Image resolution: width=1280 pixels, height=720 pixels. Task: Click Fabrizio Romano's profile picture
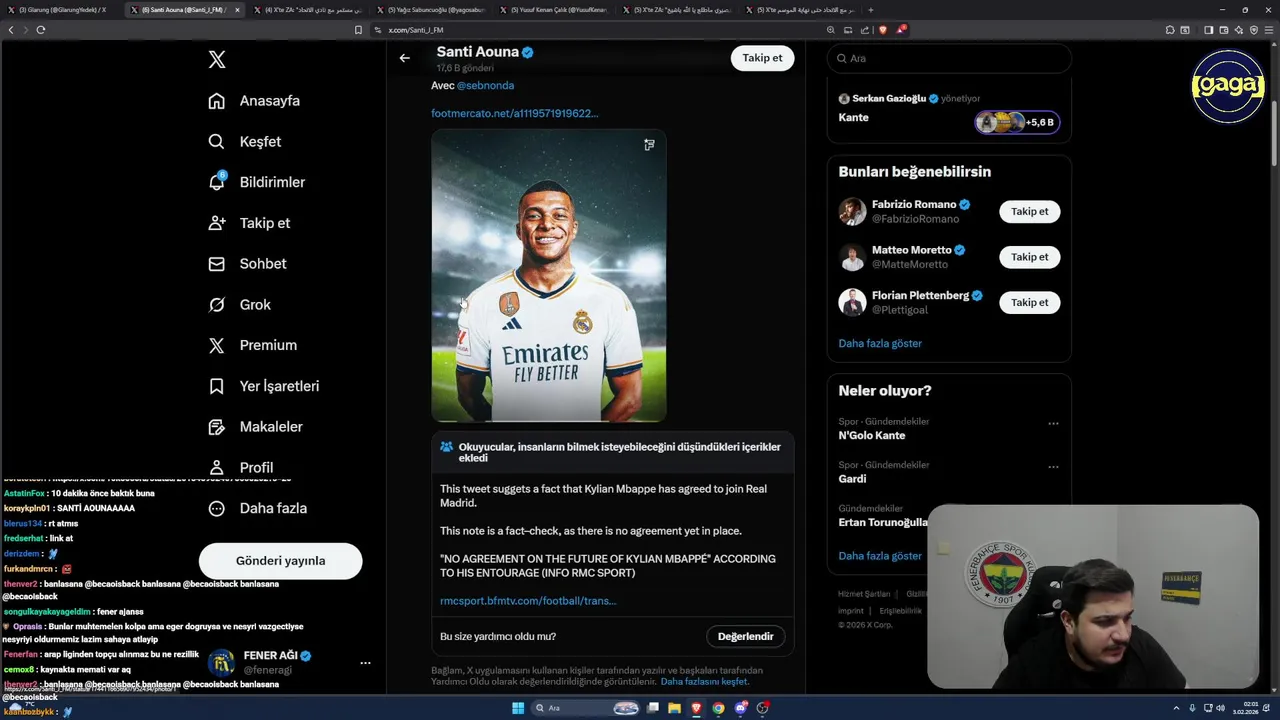(852, 212)
